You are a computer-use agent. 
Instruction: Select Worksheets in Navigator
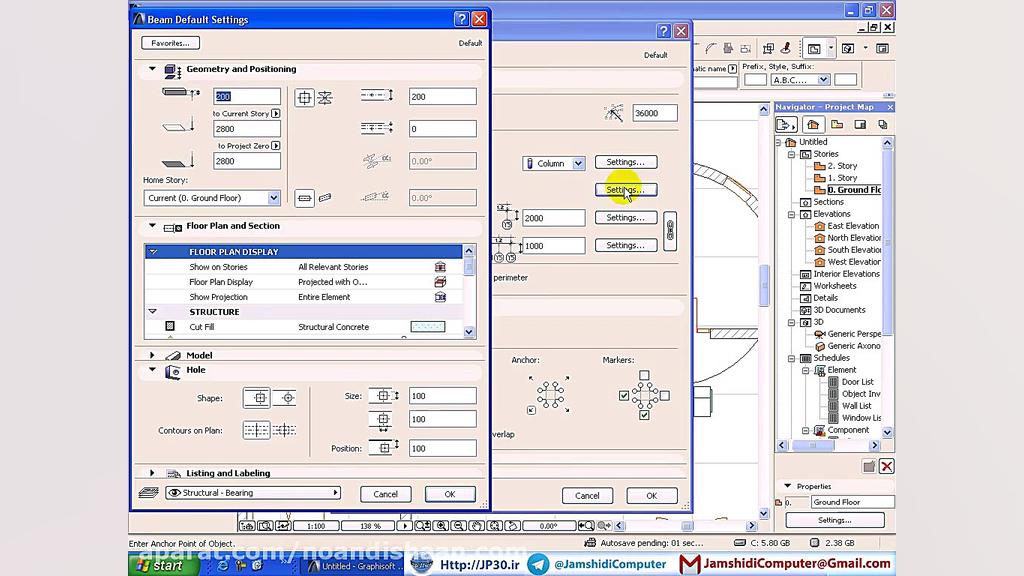click(x=835, y=286)
